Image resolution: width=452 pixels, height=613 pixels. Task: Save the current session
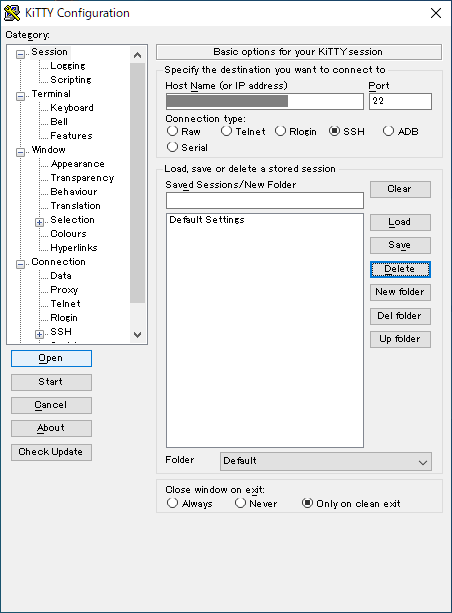tap(400, 245)
